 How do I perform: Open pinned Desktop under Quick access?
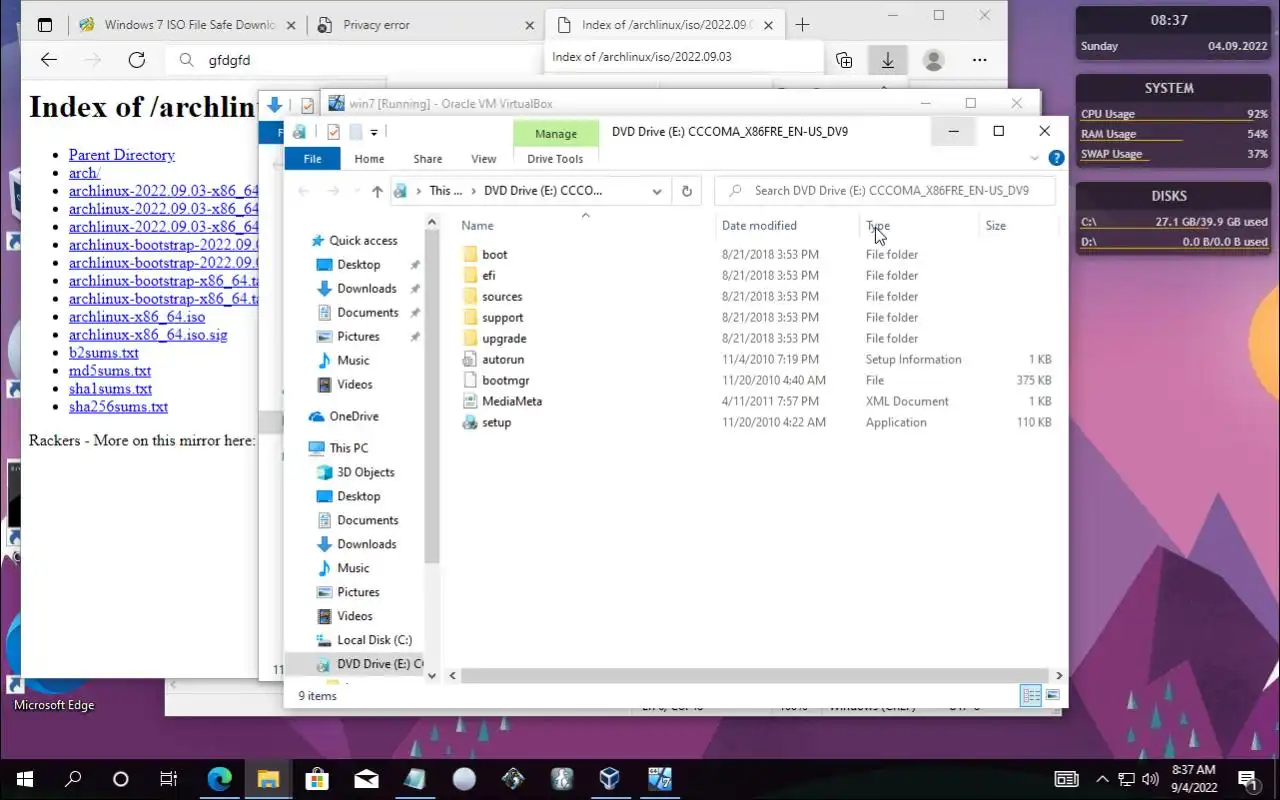click(358, 264)
